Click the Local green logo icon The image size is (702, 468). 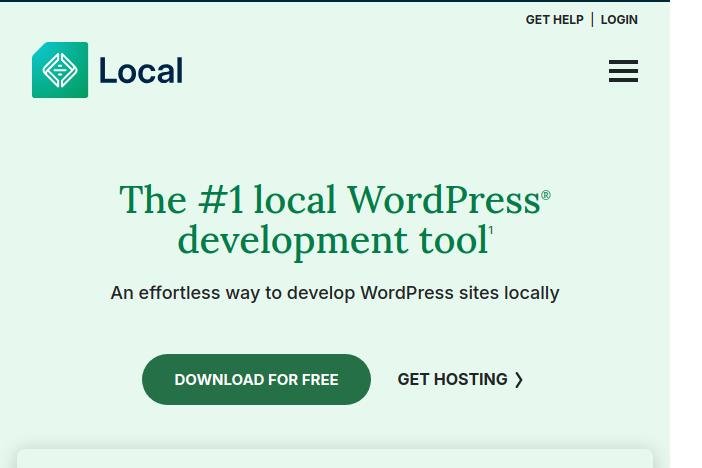pos(60,70)
